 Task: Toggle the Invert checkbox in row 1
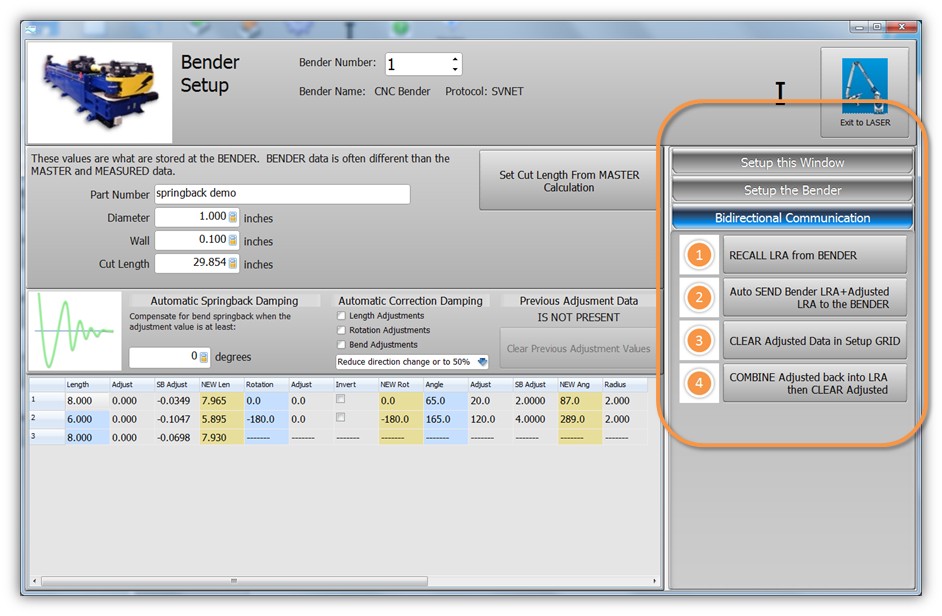341,400
